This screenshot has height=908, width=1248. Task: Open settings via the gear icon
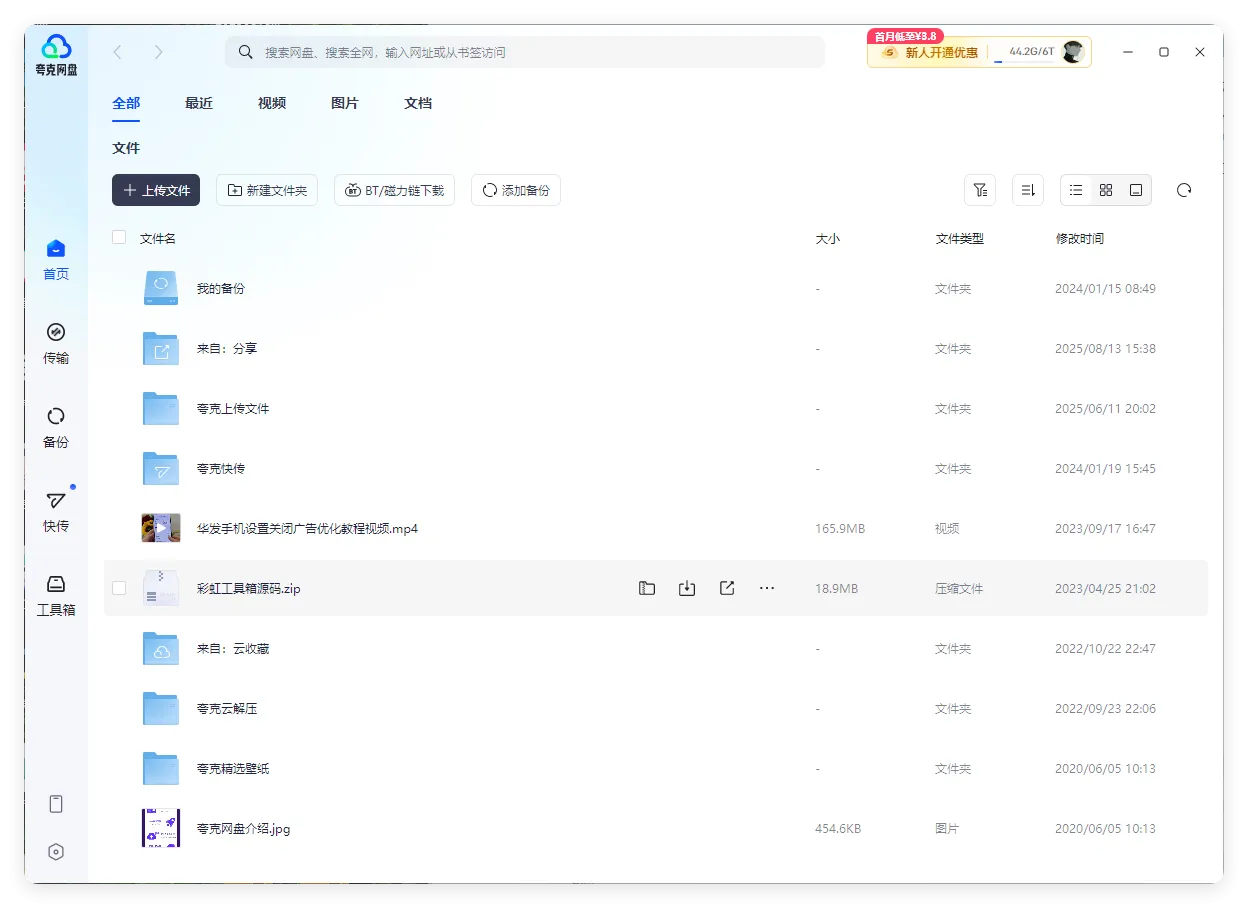click(56, 851)
